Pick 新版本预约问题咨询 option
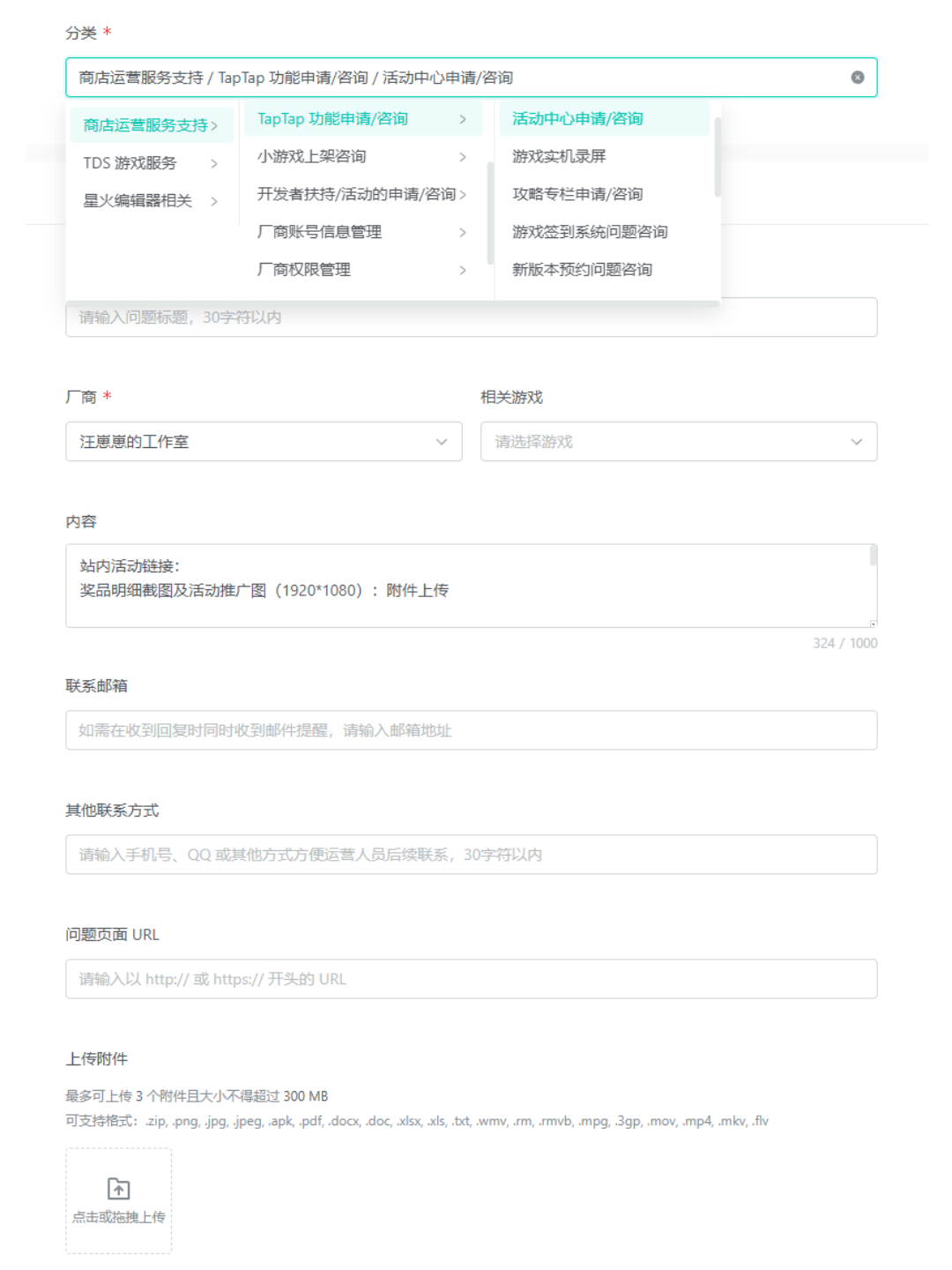The image size is (952, 1270). [x=582, y=270]
